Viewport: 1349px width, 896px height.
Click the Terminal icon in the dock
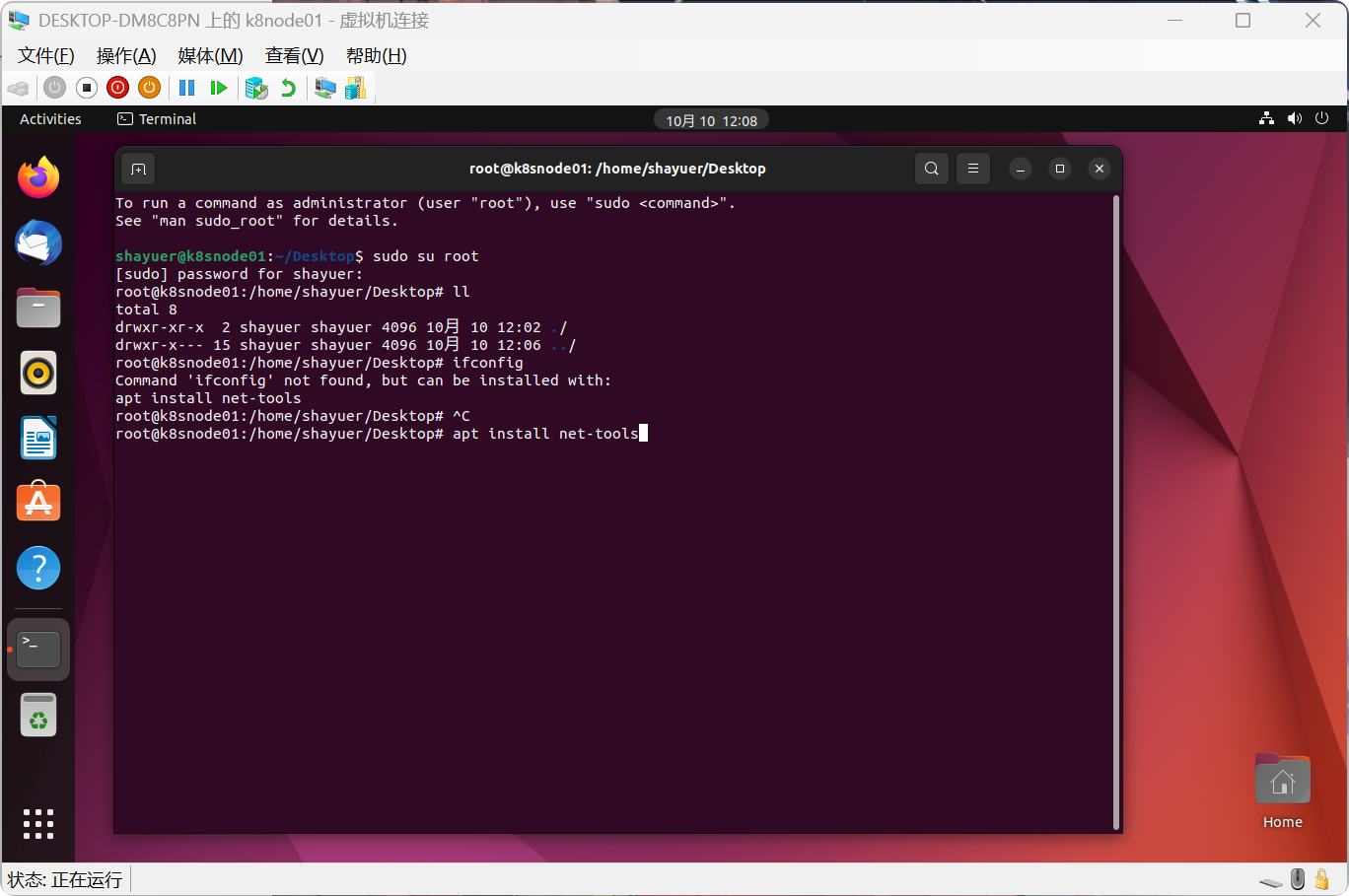coord(38,650)
